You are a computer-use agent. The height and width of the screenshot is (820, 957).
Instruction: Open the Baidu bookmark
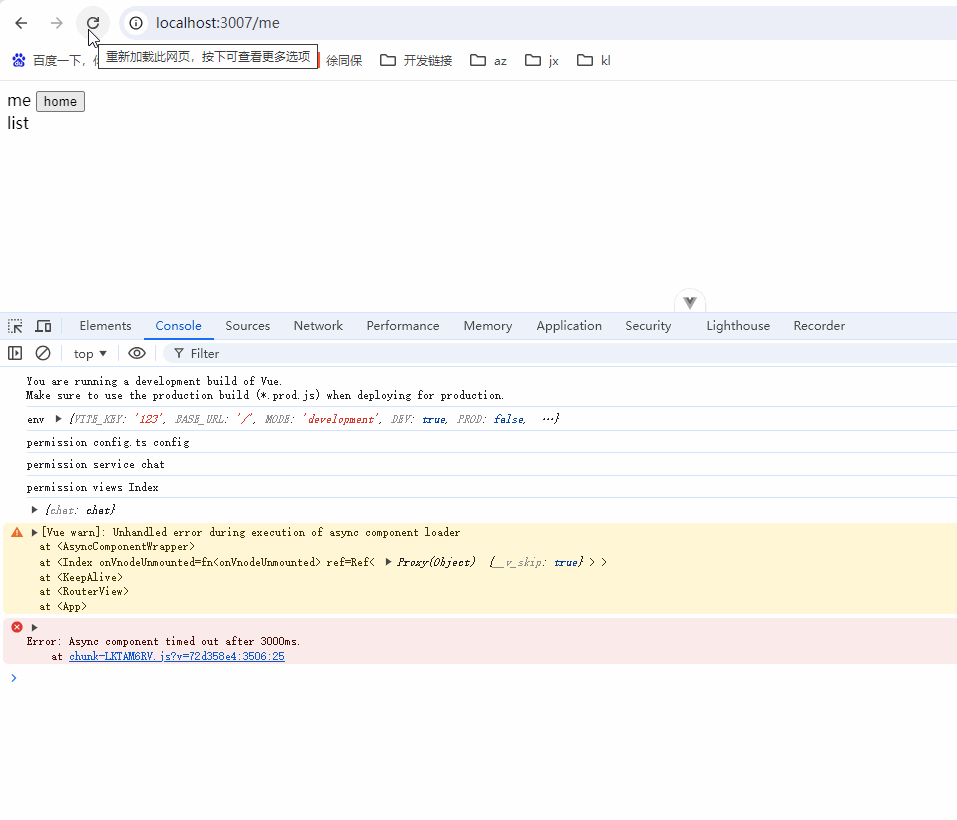[x=55, y=60]
